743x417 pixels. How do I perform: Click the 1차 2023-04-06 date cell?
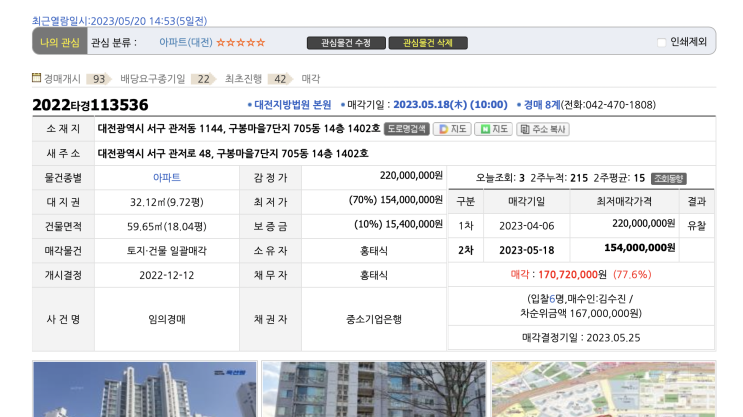click(526, 226)
